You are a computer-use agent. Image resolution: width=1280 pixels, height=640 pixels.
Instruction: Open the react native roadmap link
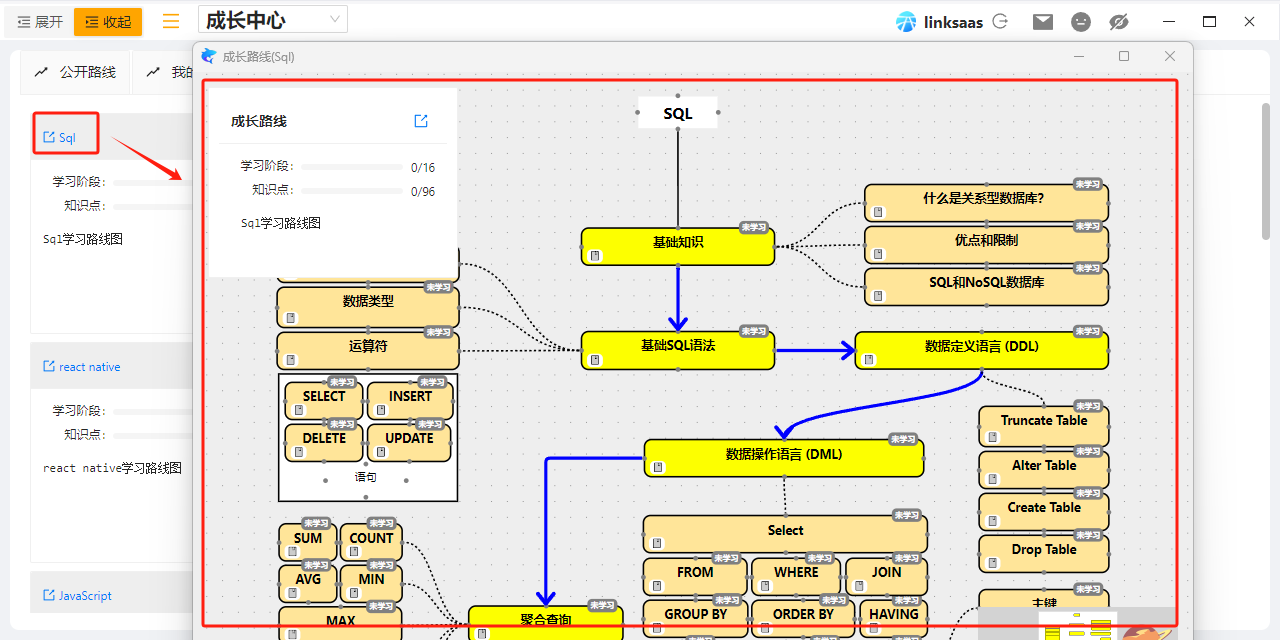pyautogui.click(x=81, y=366)
